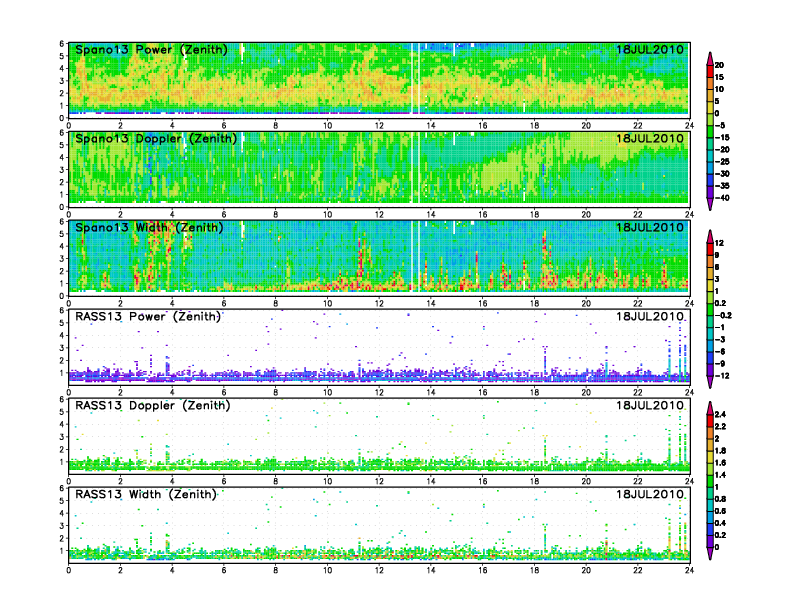Click the "RASS13 Width (Zenith)" panel title
The height and width of the screenshot is (612, 792).
pos(146,494)
